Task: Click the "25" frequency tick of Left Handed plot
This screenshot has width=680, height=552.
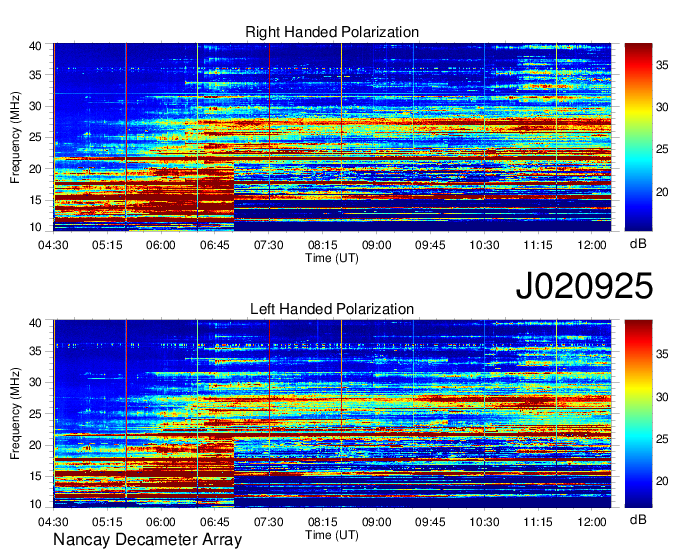Action: coord(36,414)
